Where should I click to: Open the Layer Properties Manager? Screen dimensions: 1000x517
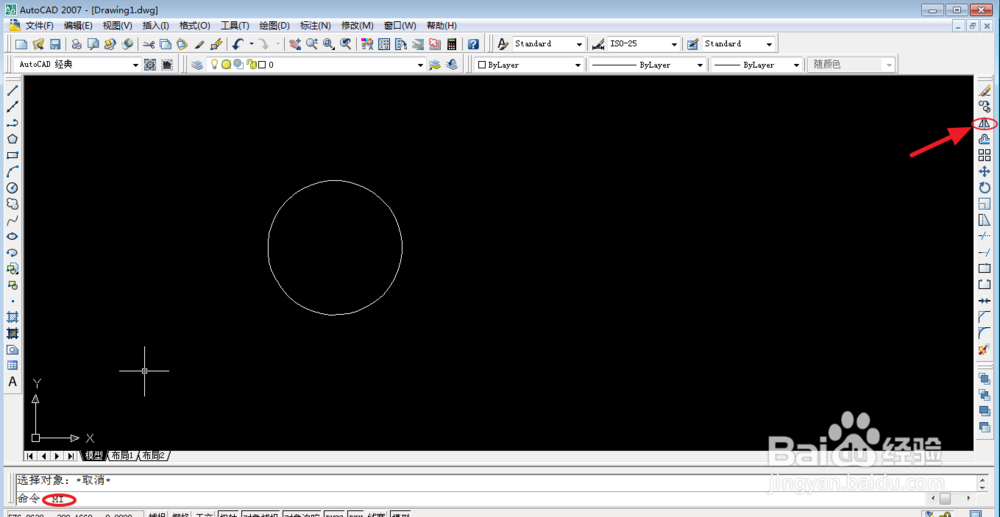[x=197, y=64]
